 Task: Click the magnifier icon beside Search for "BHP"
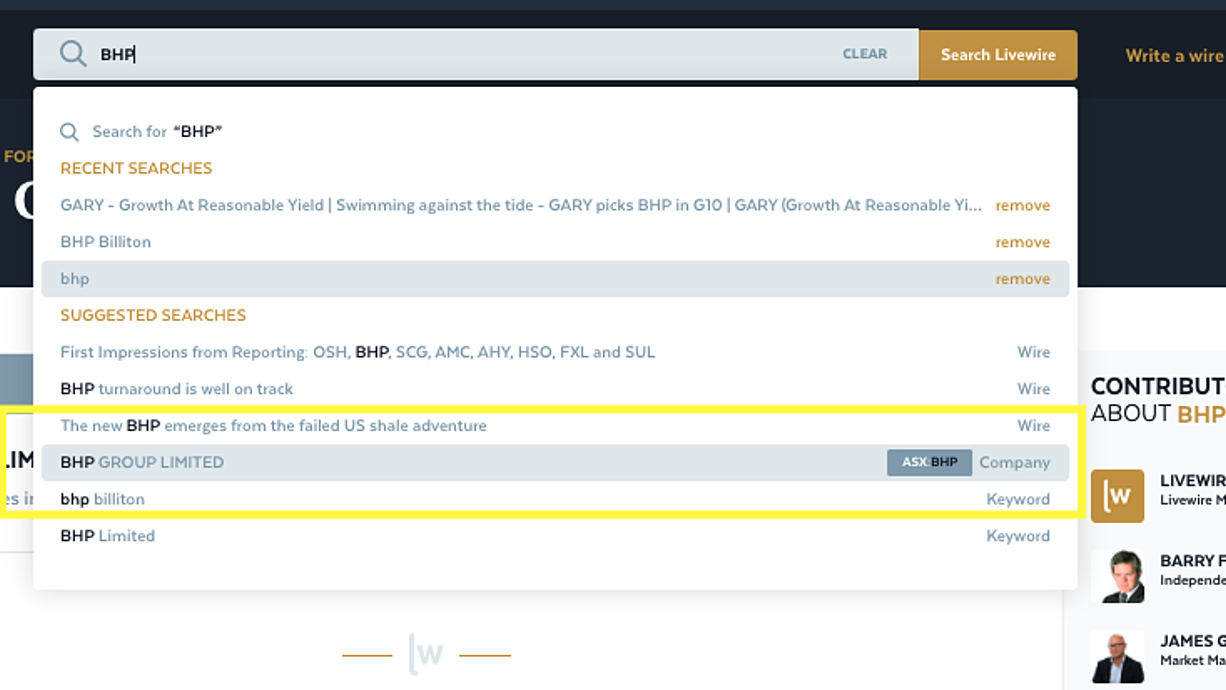point(69,132)
